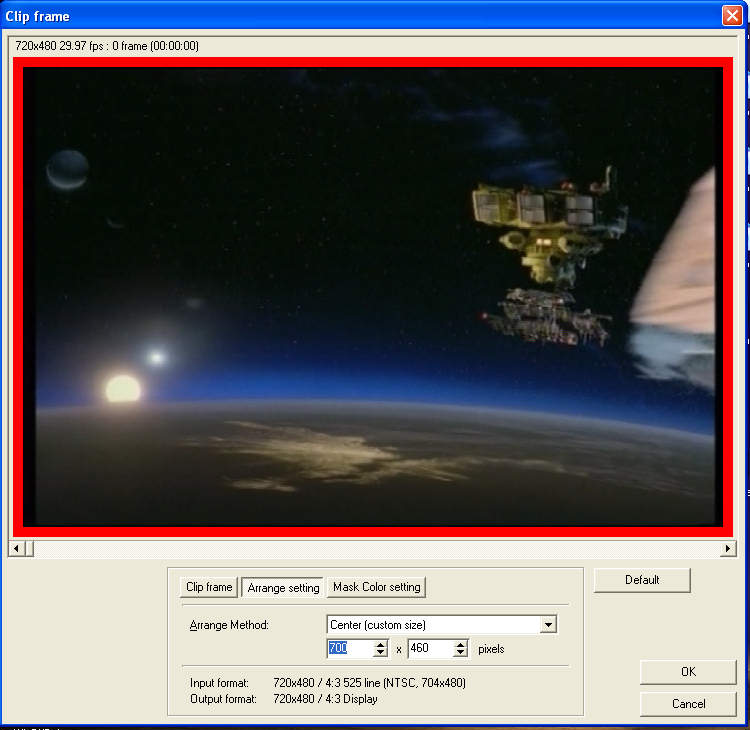Viewport: 750px width, 730px height.
Task: Select the Arrange setting tab
Action: [283, 587]
